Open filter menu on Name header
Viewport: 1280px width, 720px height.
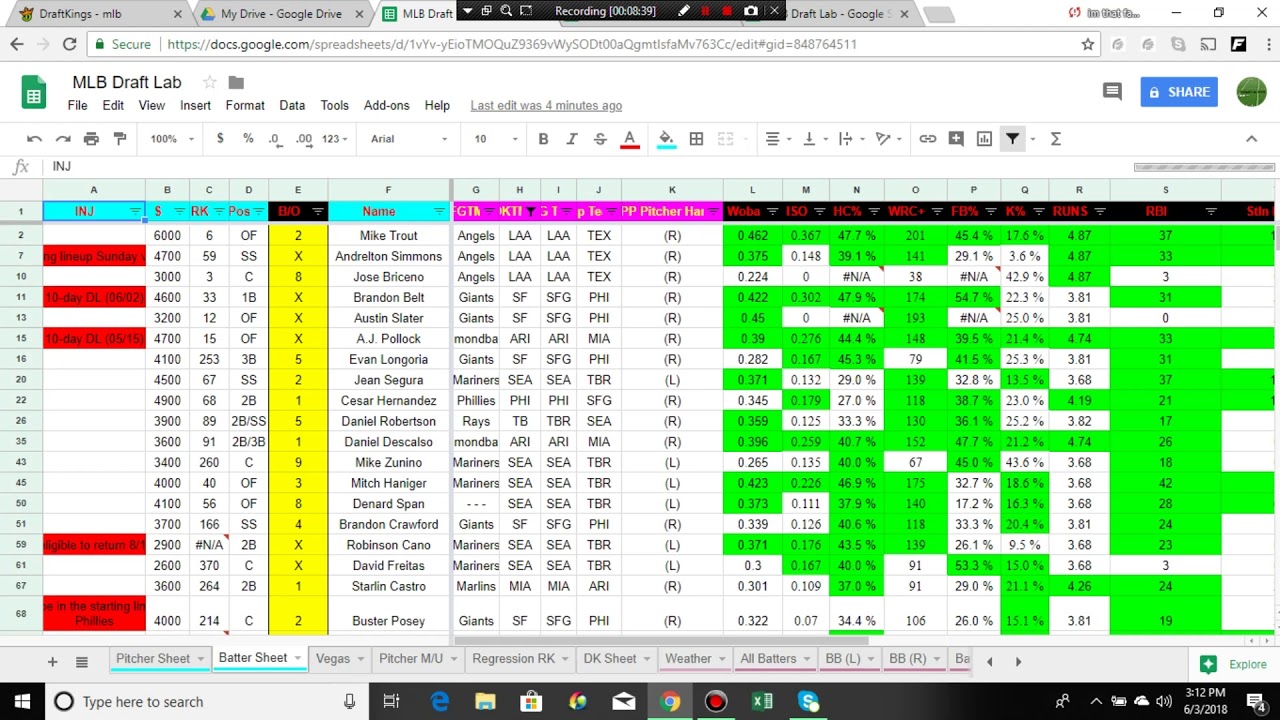coord(439,211)
